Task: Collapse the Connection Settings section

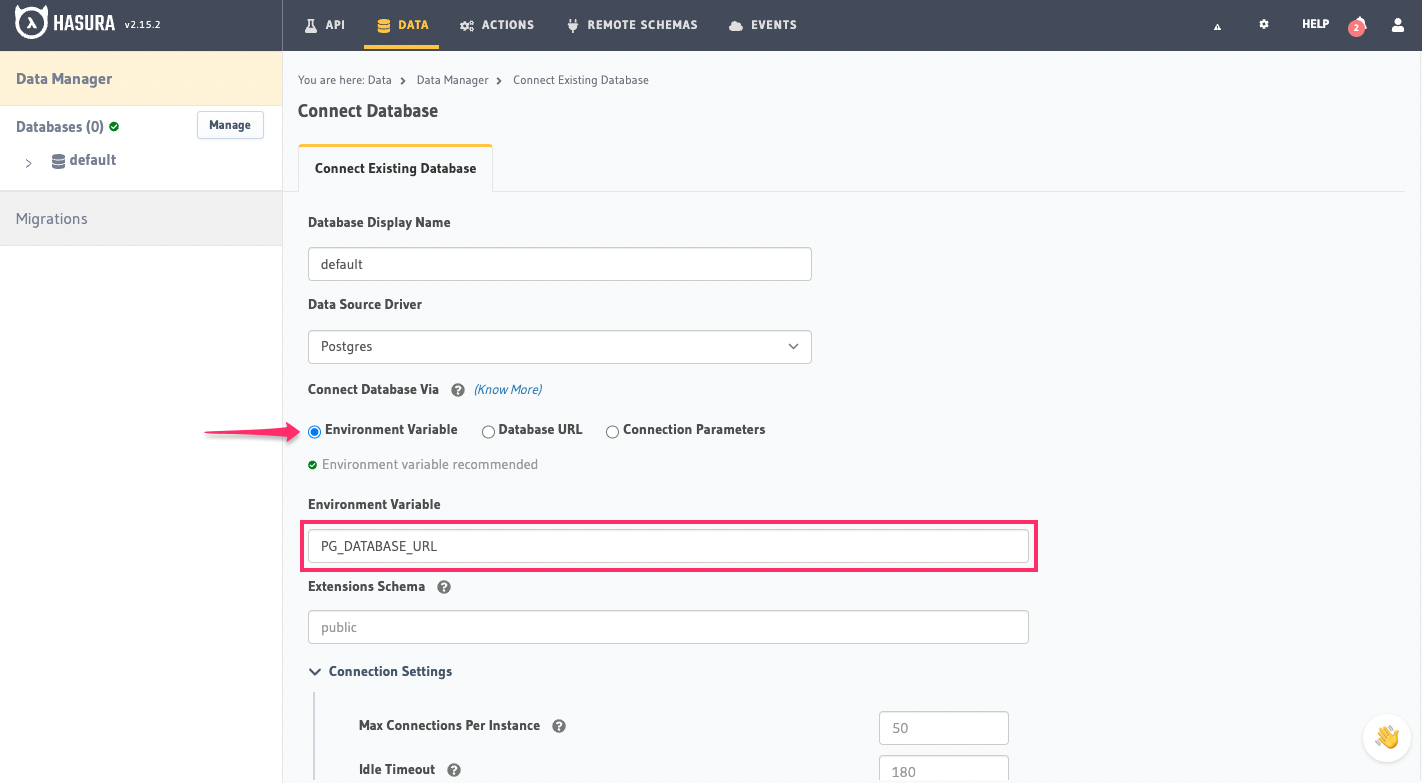Action: coord(315,671)
